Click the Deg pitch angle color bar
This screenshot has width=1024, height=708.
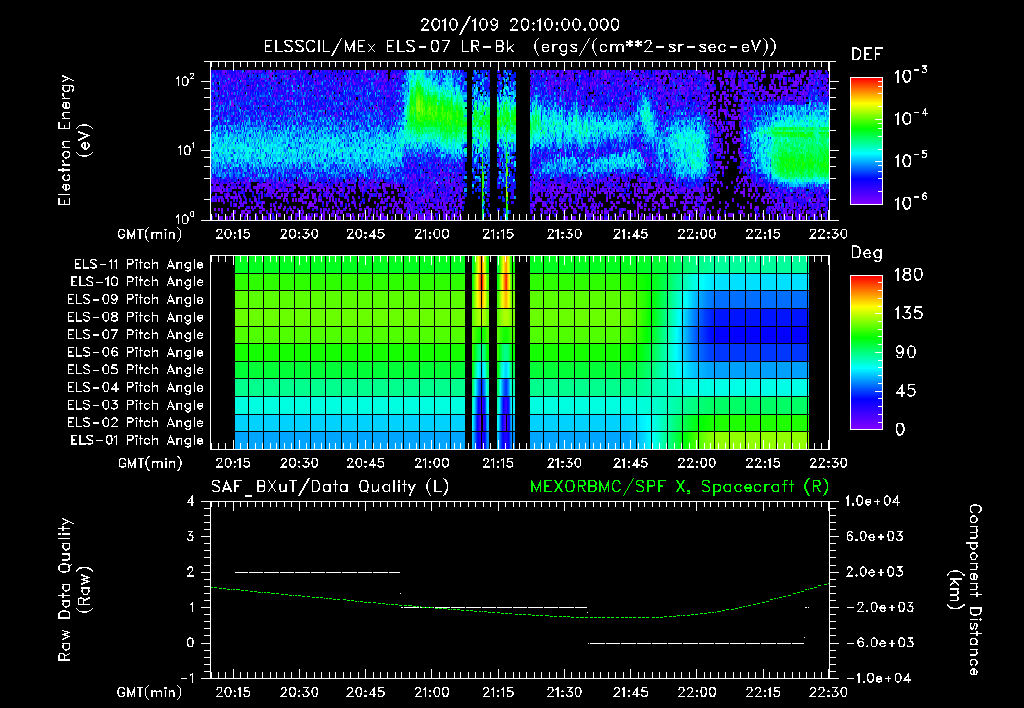coord(866,352)
